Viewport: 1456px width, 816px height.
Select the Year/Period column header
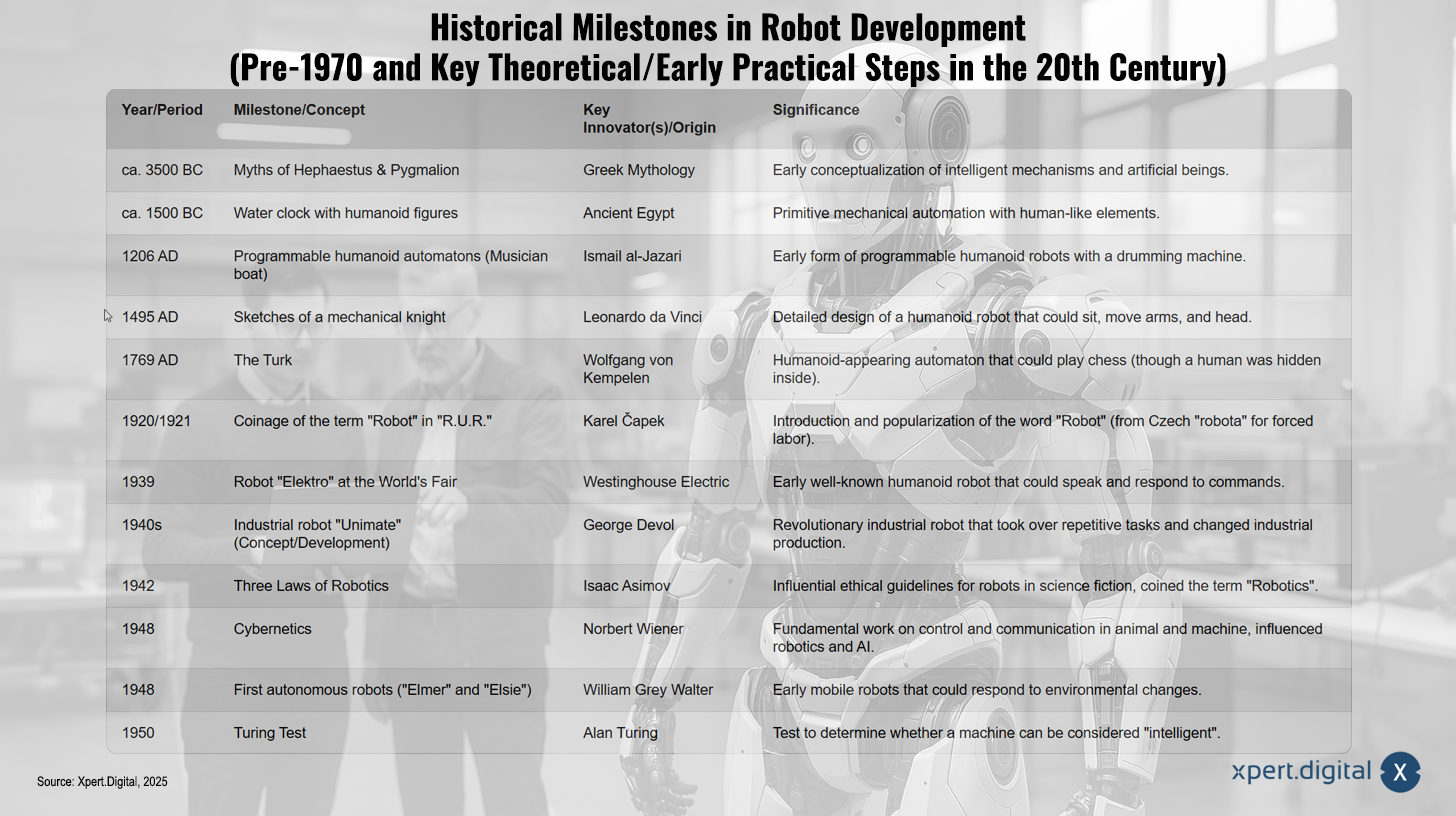(x=162, y=110)
